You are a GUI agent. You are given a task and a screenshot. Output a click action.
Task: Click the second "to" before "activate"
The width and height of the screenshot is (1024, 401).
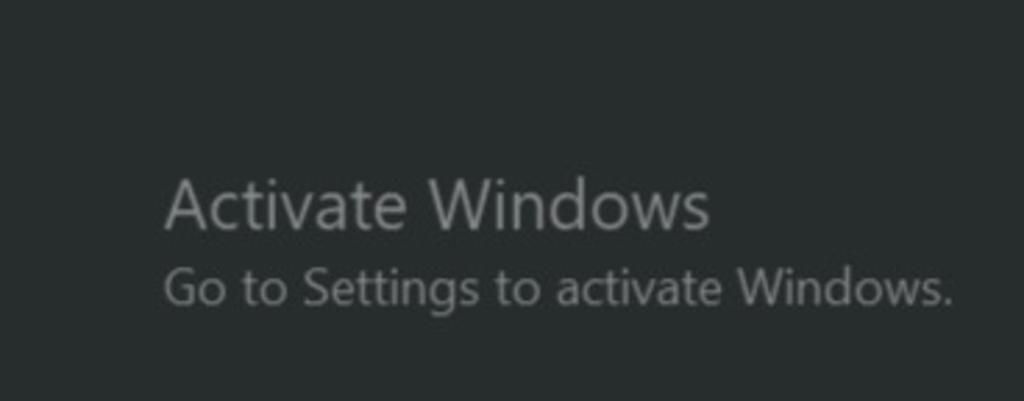pyautogui.click(x=518, y=290)
